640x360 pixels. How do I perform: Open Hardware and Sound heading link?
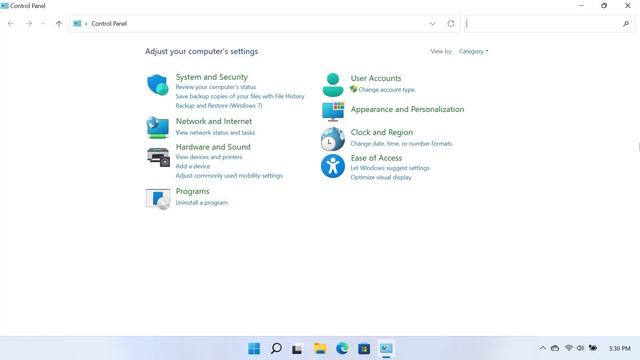point(213,147)
